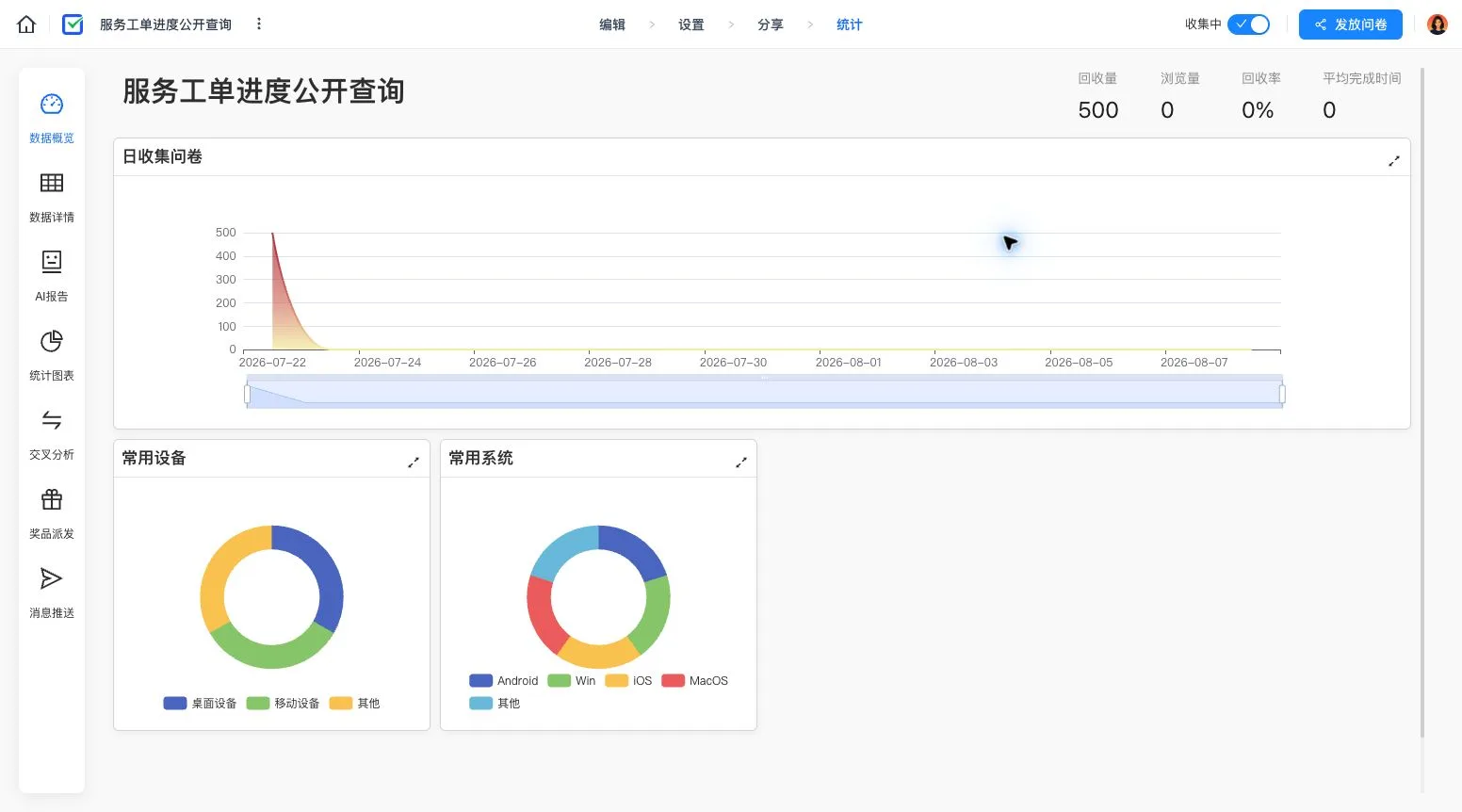Toggle 移动设备 legend in device chart

coord(283,704)
